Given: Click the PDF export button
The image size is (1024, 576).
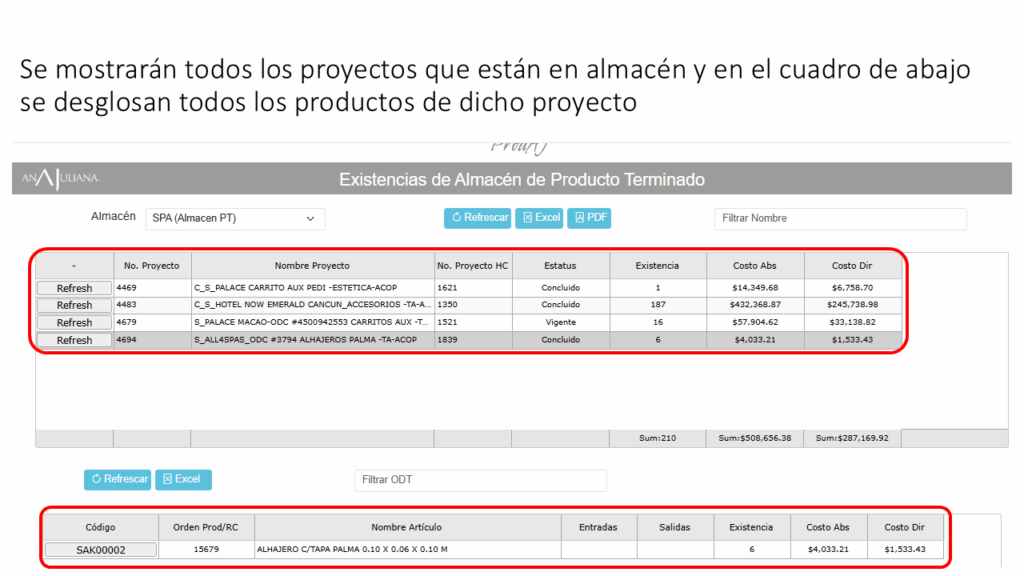Looking at the screenshot, I should coord(590,218).
